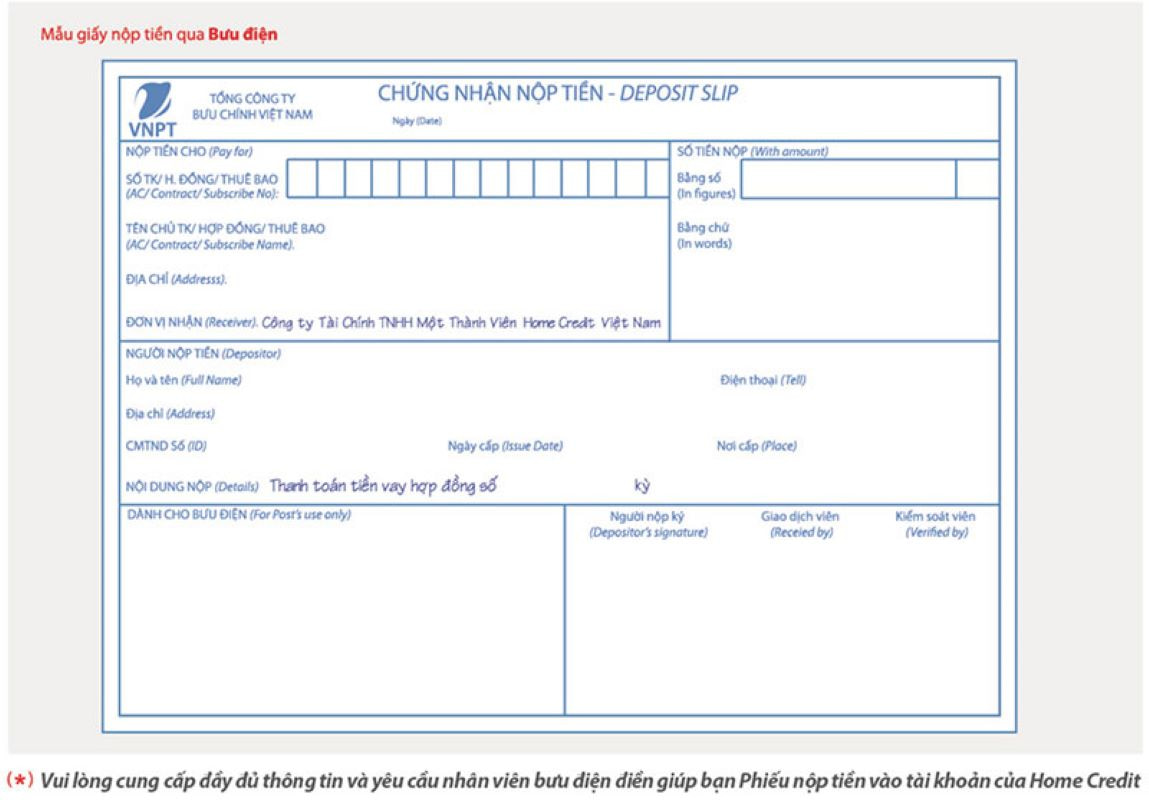The image size is (1149, 800).
Task: Click the 'Họ và tên (Full Name)' label
Action: click(183, 379)
